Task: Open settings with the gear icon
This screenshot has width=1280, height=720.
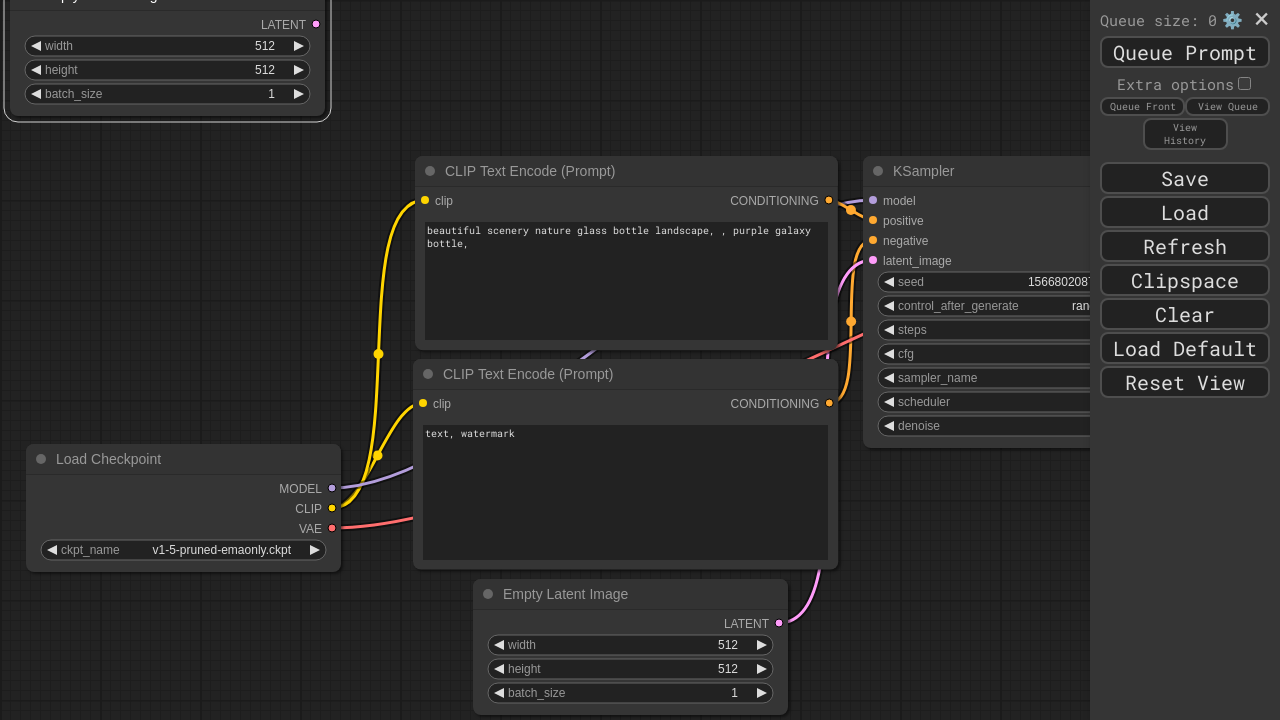Action: click(x=1232, y=20)
